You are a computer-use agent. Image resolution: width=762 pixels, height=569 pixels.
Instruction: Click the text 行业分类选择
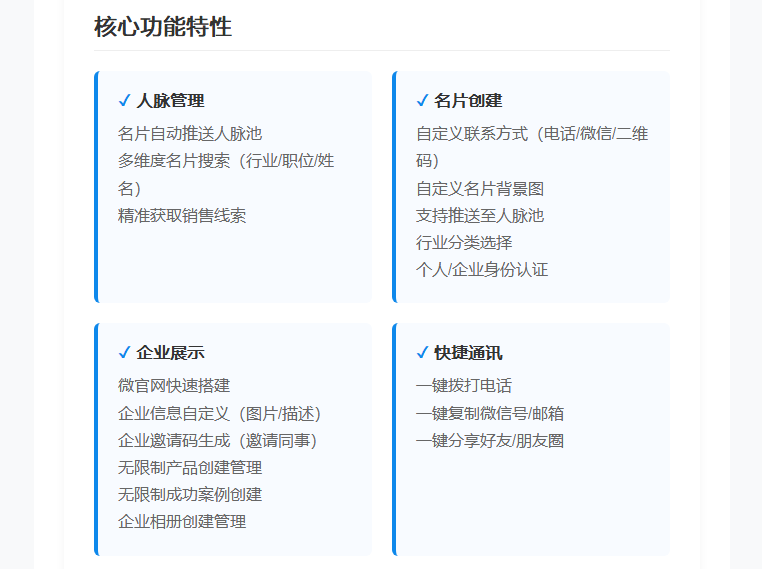point(464,242)
